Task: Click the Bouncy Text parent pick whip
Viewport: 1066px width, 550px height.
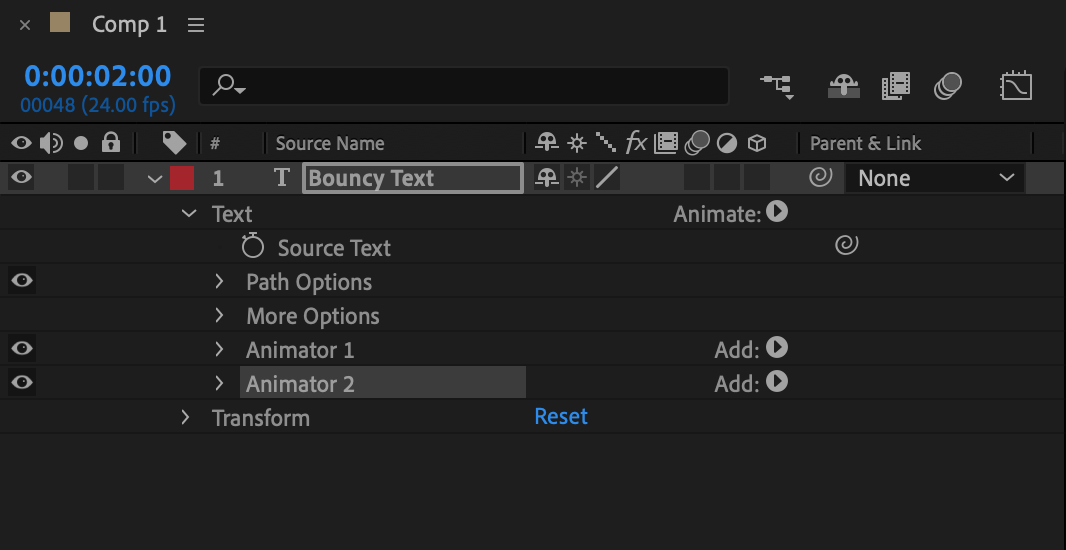Action: click(x=820, y=178)
